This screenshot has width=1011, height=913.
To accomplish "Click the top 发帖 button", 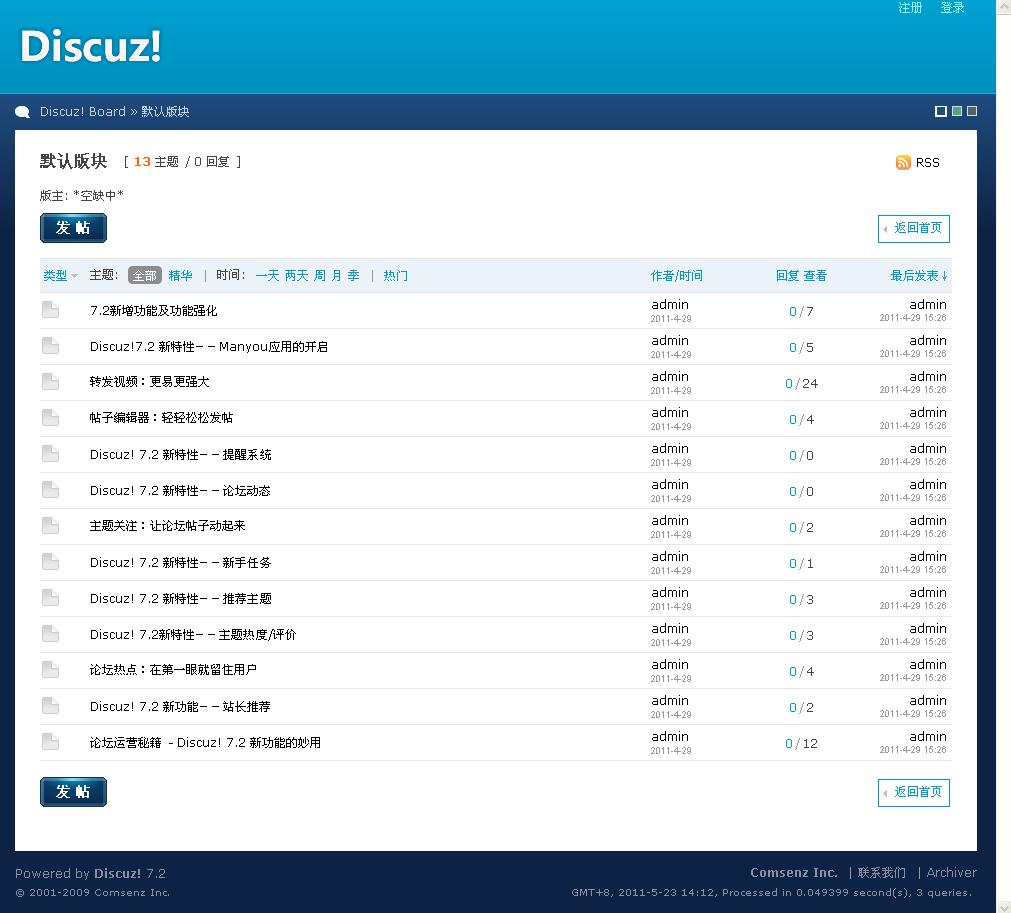I will point(74,228).
